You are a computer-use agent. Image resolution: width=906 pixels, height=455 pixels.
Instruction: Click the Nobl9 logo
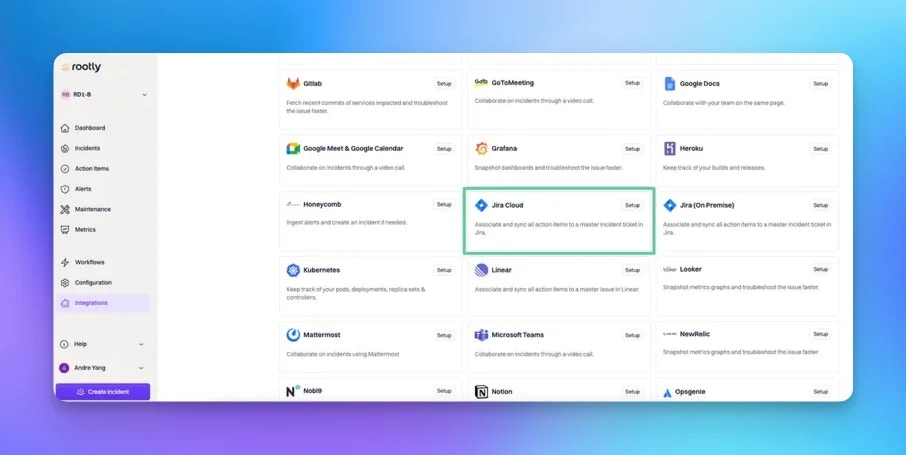tap(293, 391)
